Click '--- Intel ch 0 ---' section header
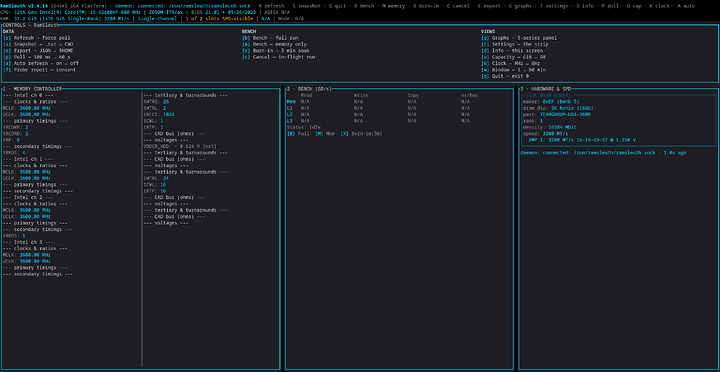720x372 pixels. [28, 95]
